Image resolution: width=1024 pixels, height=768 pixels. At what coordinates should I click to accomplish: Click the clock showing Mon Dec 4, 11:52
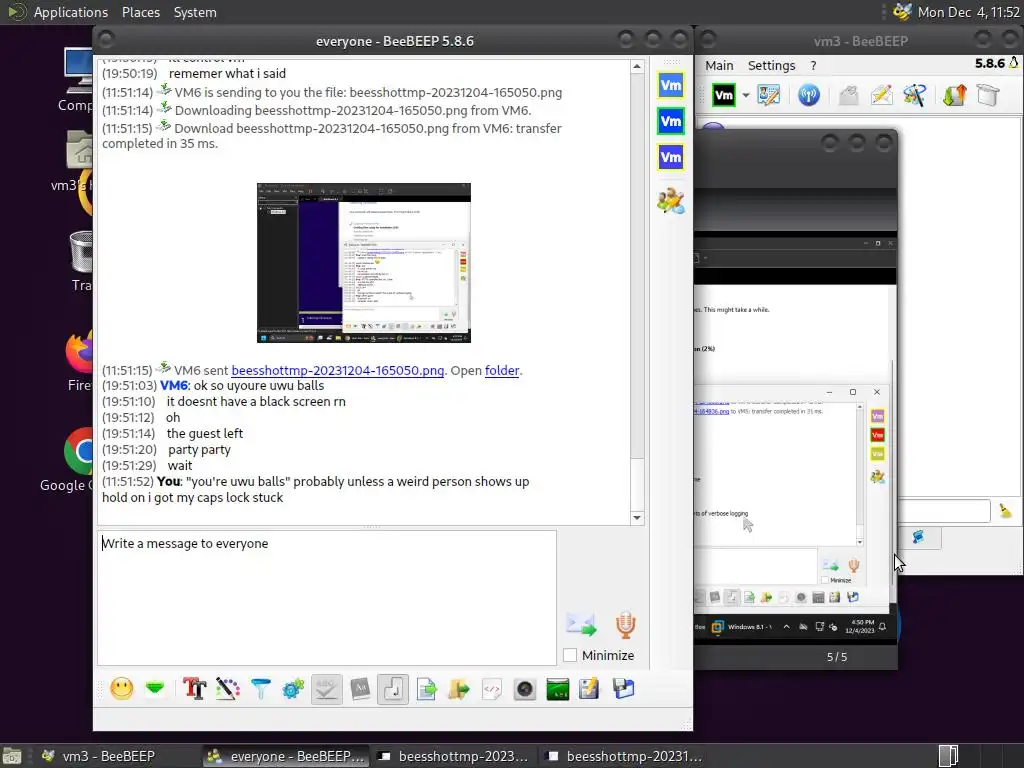click(x=968, y=12)
